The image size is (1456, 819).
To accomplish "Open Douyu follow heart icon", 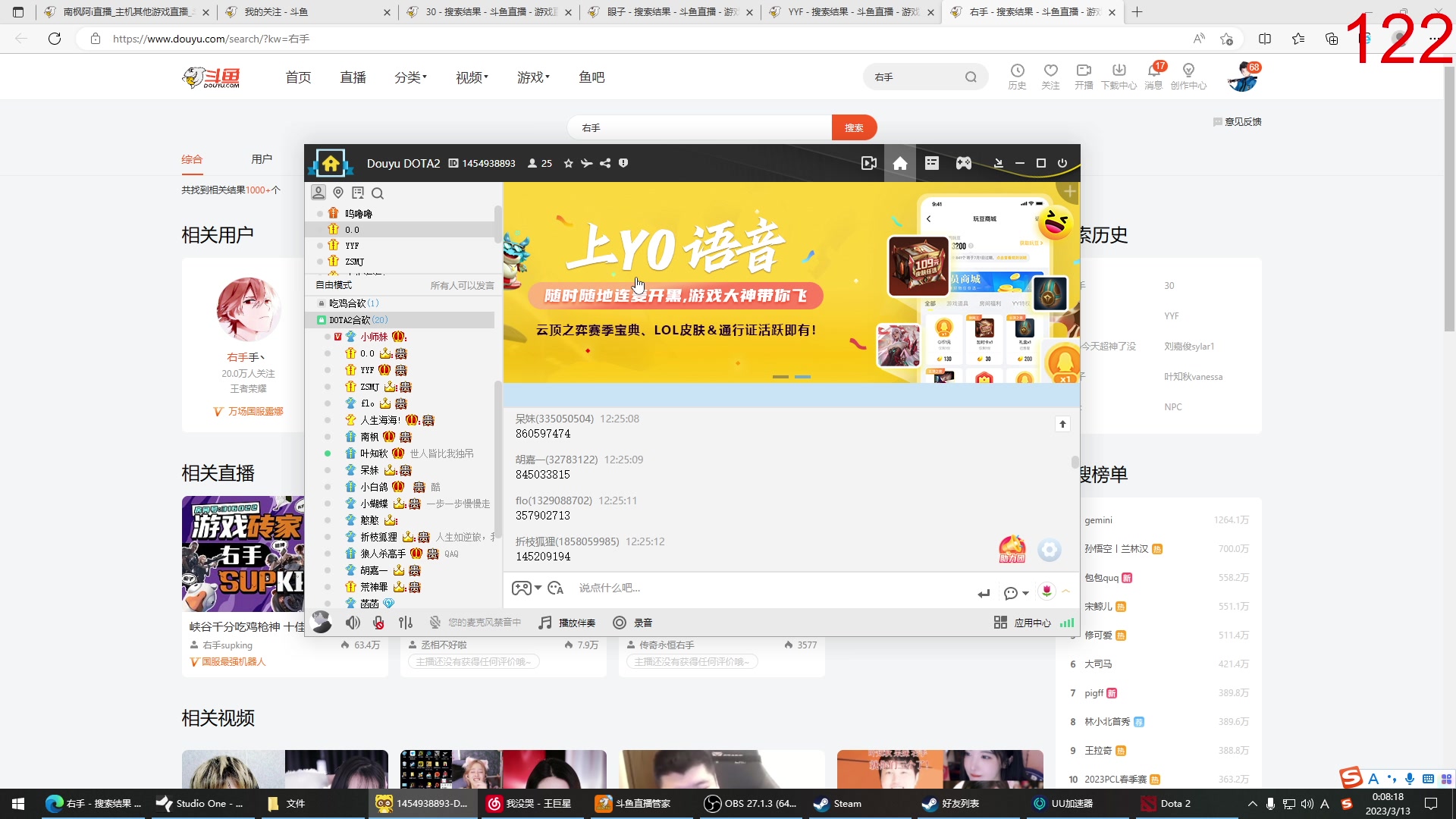I will pos(1050,76).
